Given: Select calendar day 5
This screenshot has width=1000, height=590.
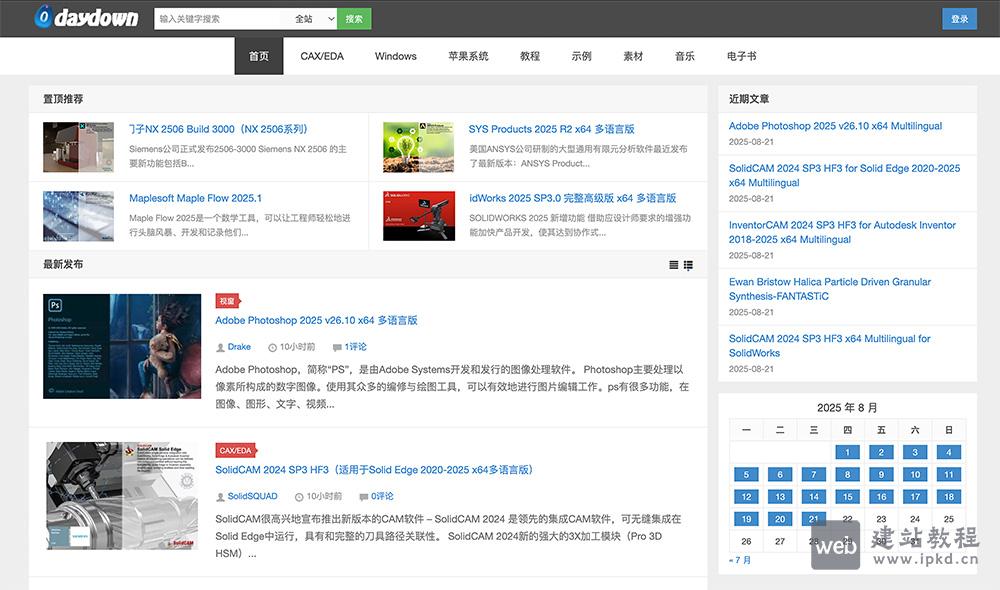Looking at the screenshot, I should coord(746,475).
